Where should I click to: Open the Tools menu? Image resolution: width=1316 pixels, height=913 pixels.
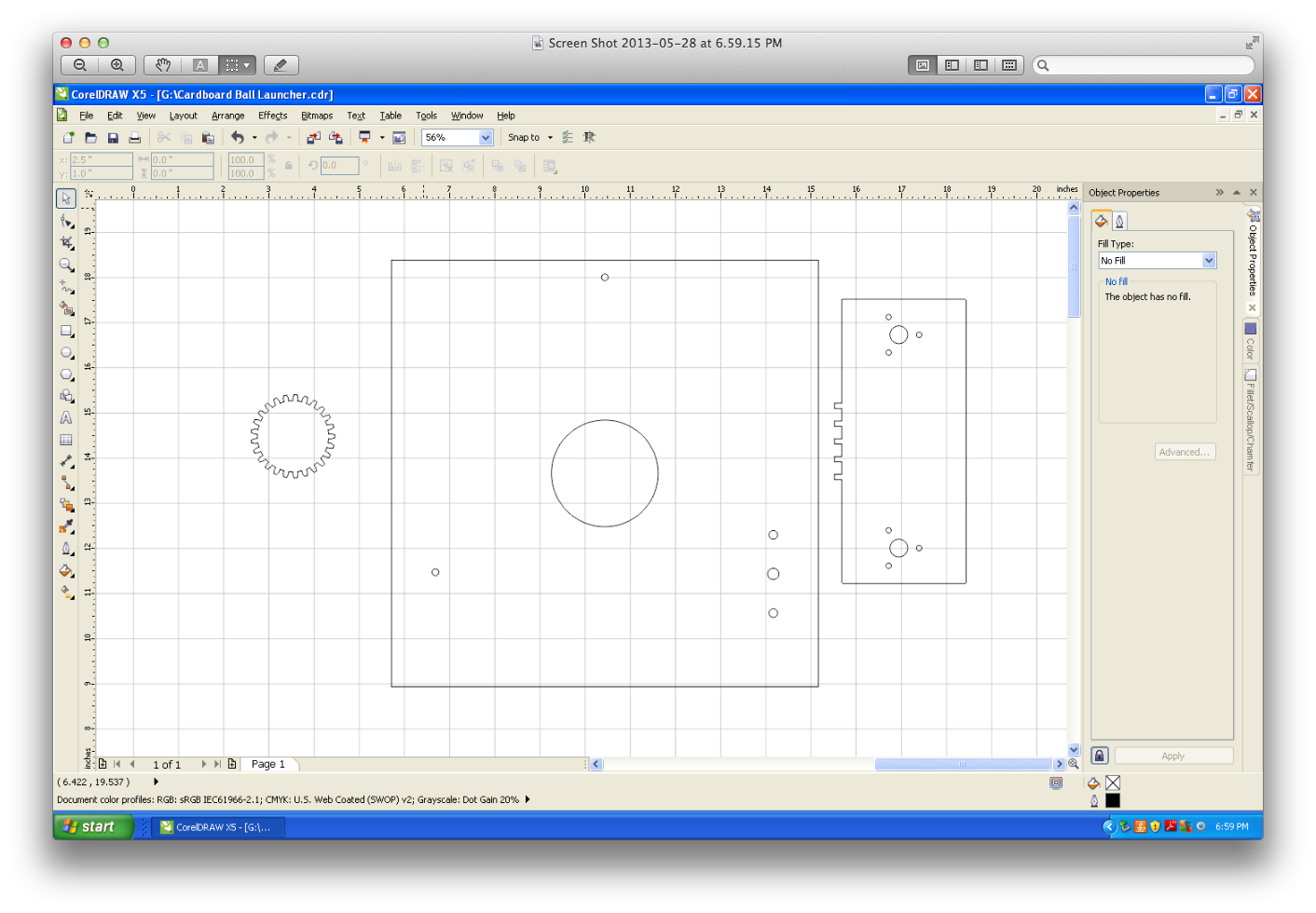(426, 116)
